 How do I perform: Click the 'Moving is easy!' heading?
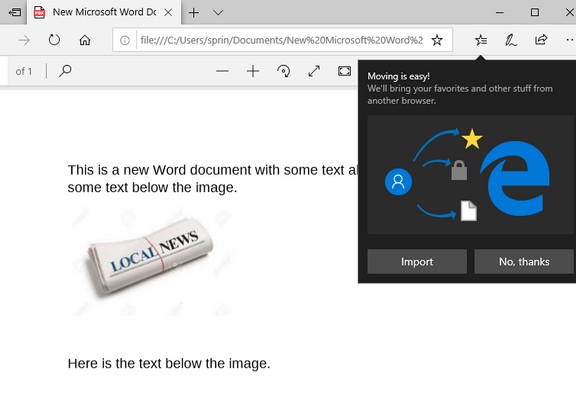coord(399,76)
